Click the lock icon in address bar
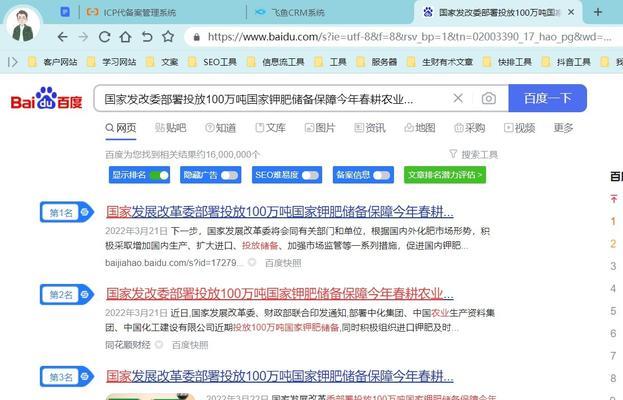 [196, 37]
